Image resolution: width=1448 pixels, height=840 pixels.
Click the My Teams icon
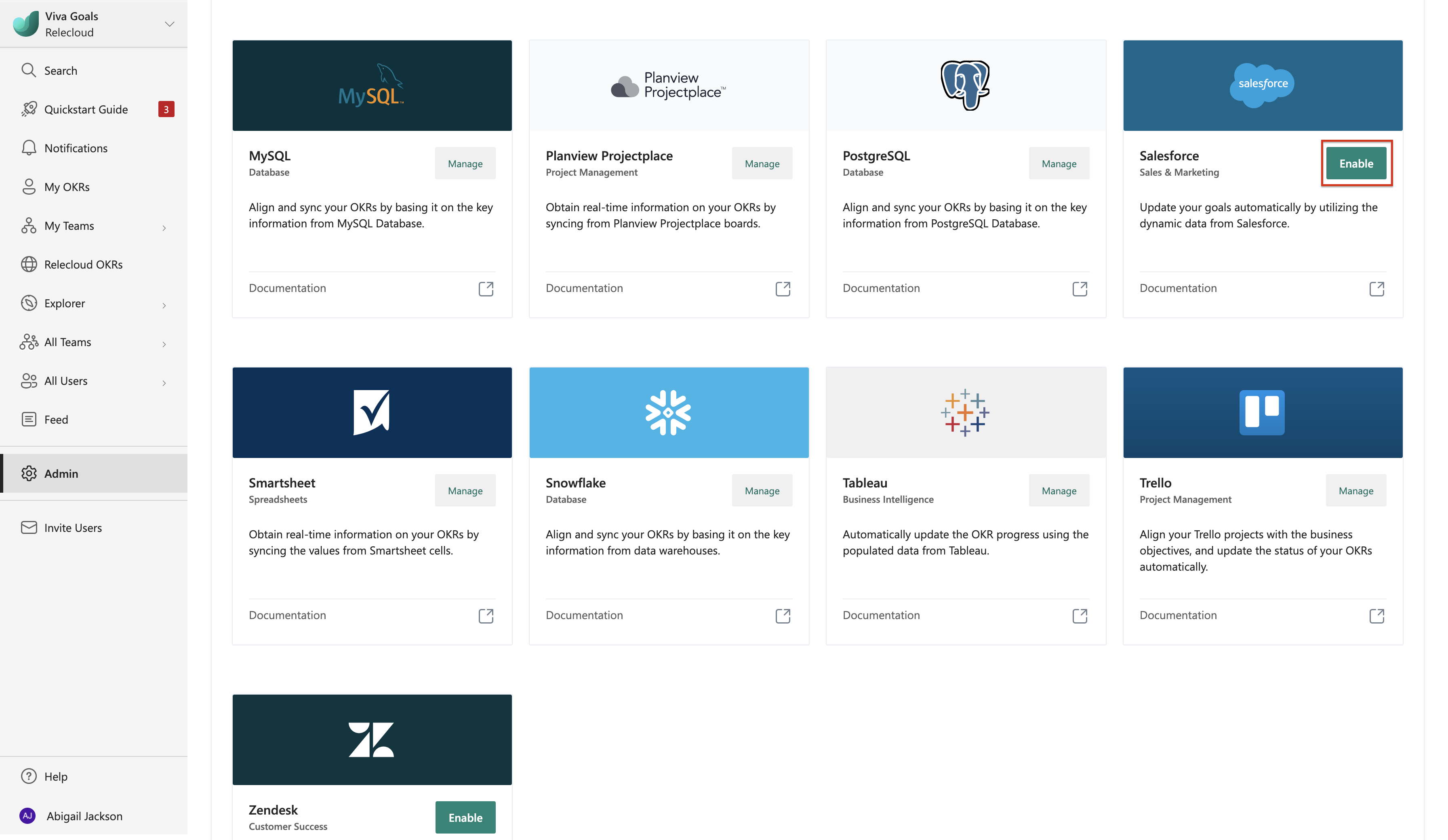click(29, 226)
